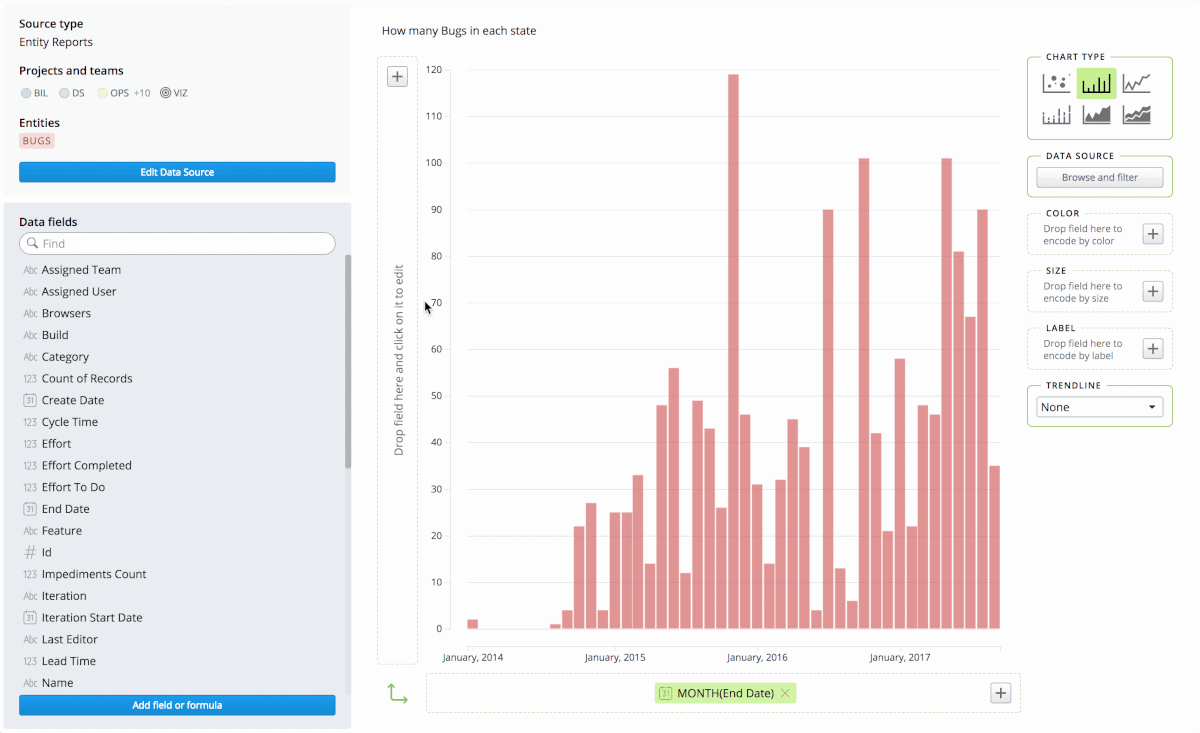Choose the stacked bar chart type

point(1056,115)
